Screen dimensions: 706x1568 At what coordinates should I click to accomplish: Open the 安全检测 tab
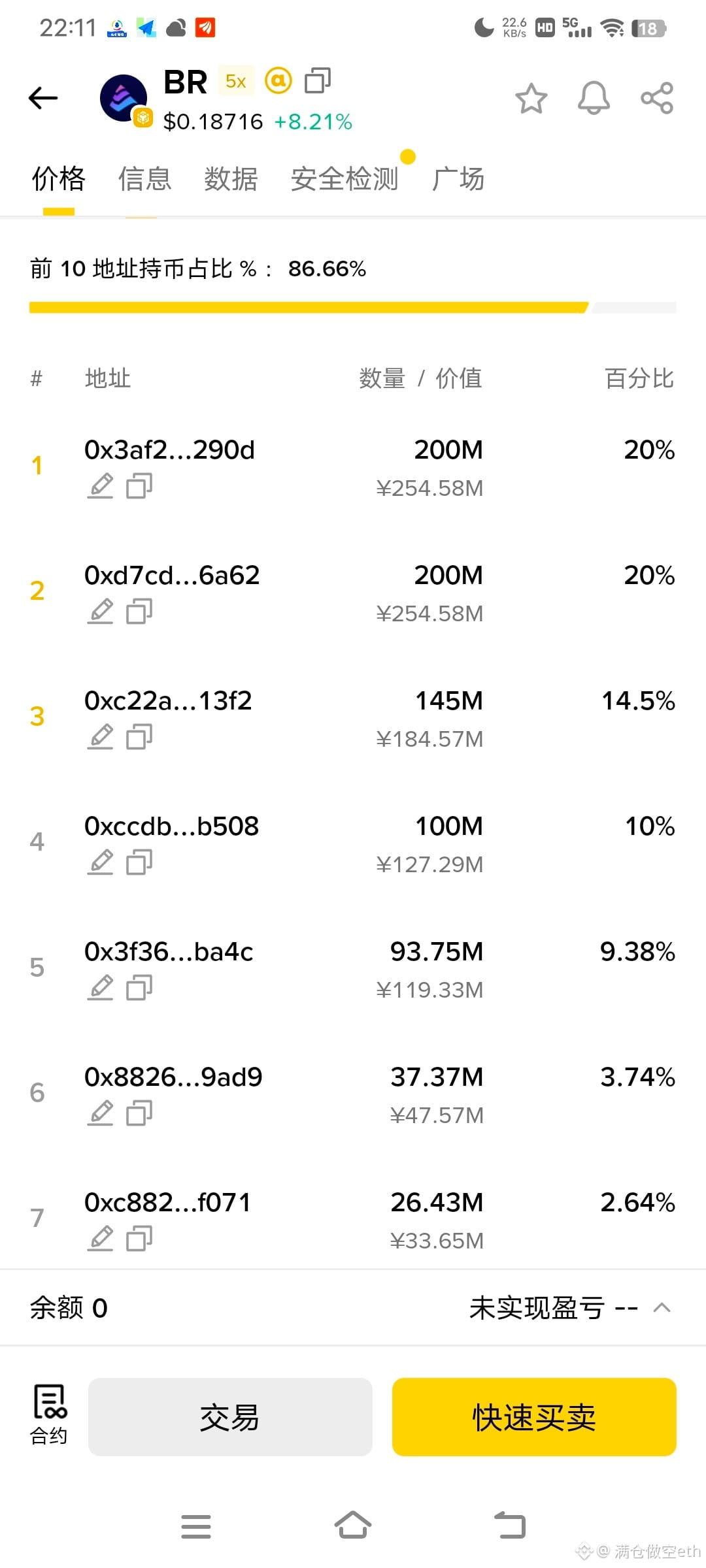coord(345,178)
